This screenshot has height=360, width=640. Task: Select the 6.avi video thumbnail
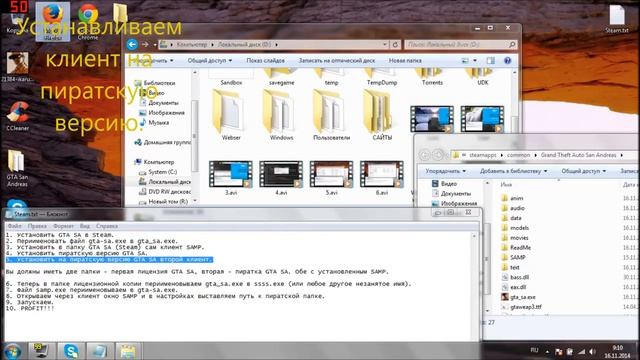[382, 178]
